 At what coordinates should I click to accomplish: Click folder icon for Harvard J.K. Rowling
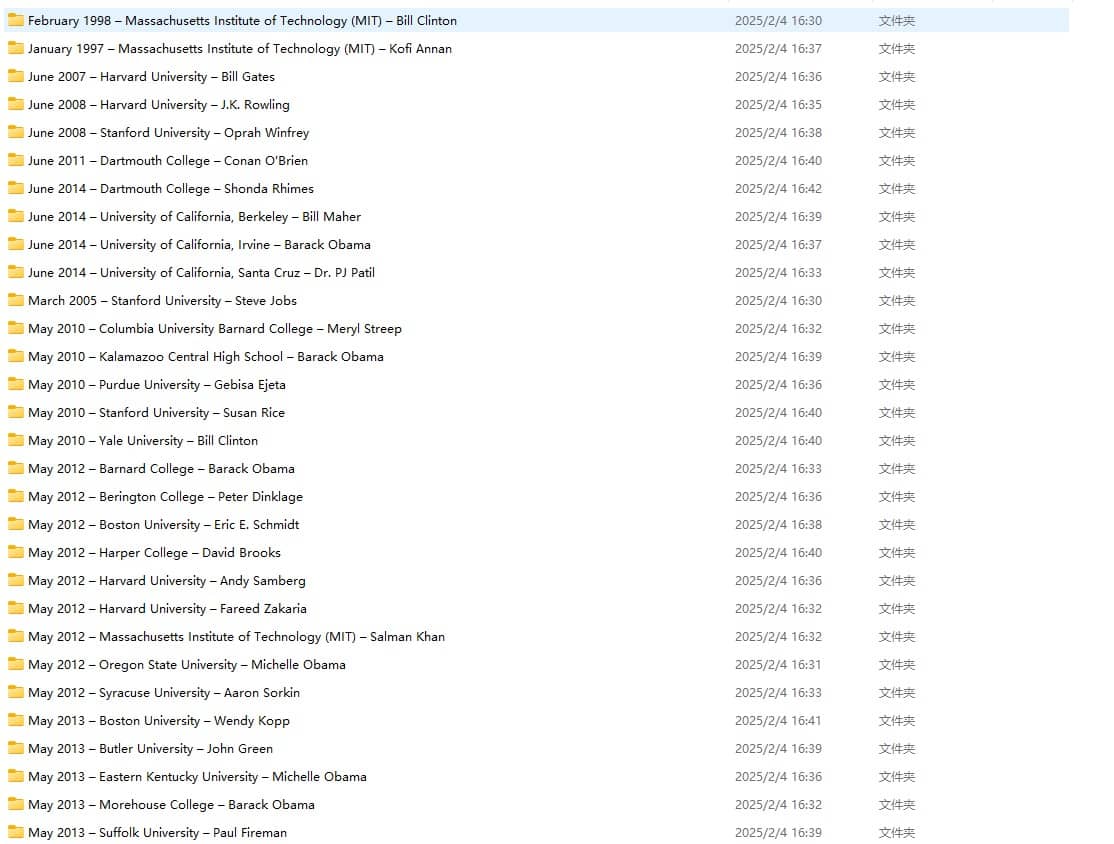tap(16, 104)
